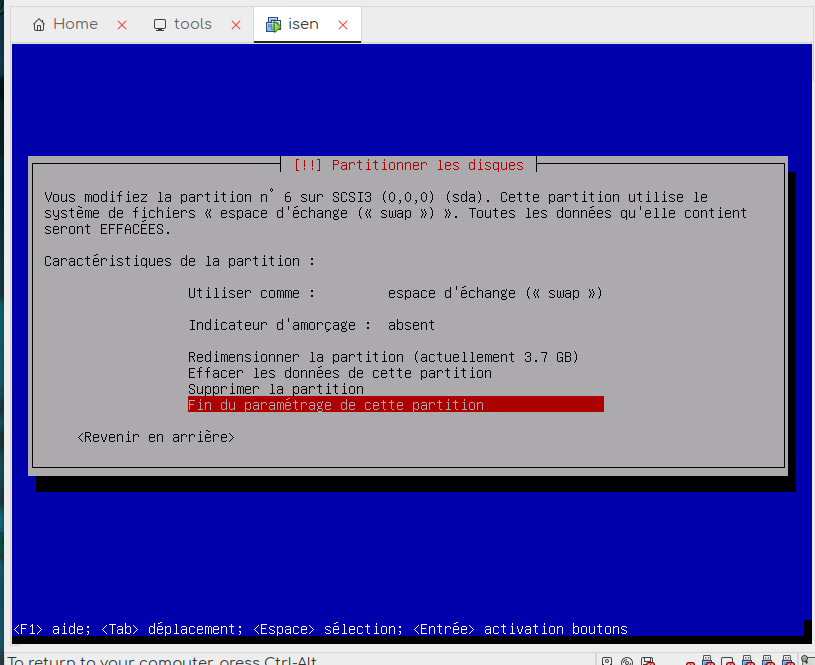Choose 'Effacer les données de cette partition'
The image size is (815, 665).
(x=340, y=373)
